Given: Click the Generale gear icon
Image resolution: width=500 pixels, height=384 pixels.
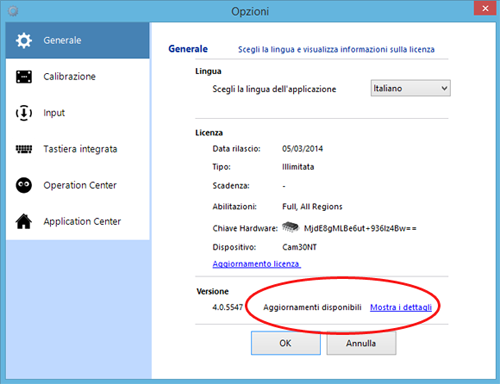Looking at the screenshot, I should pos(24,41).
